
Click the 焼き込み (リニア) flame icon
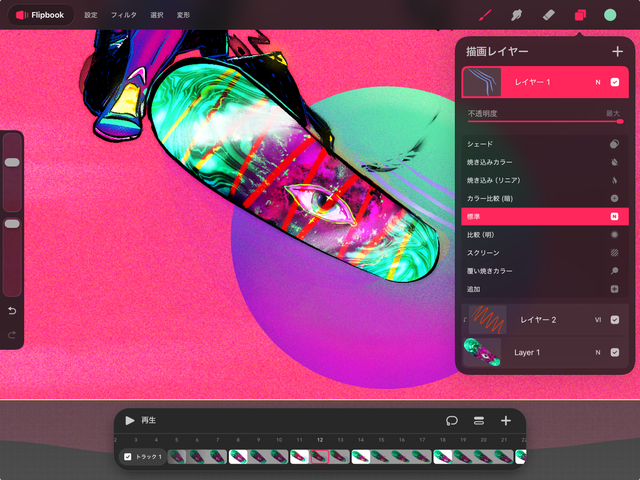(x=614, y=180)
